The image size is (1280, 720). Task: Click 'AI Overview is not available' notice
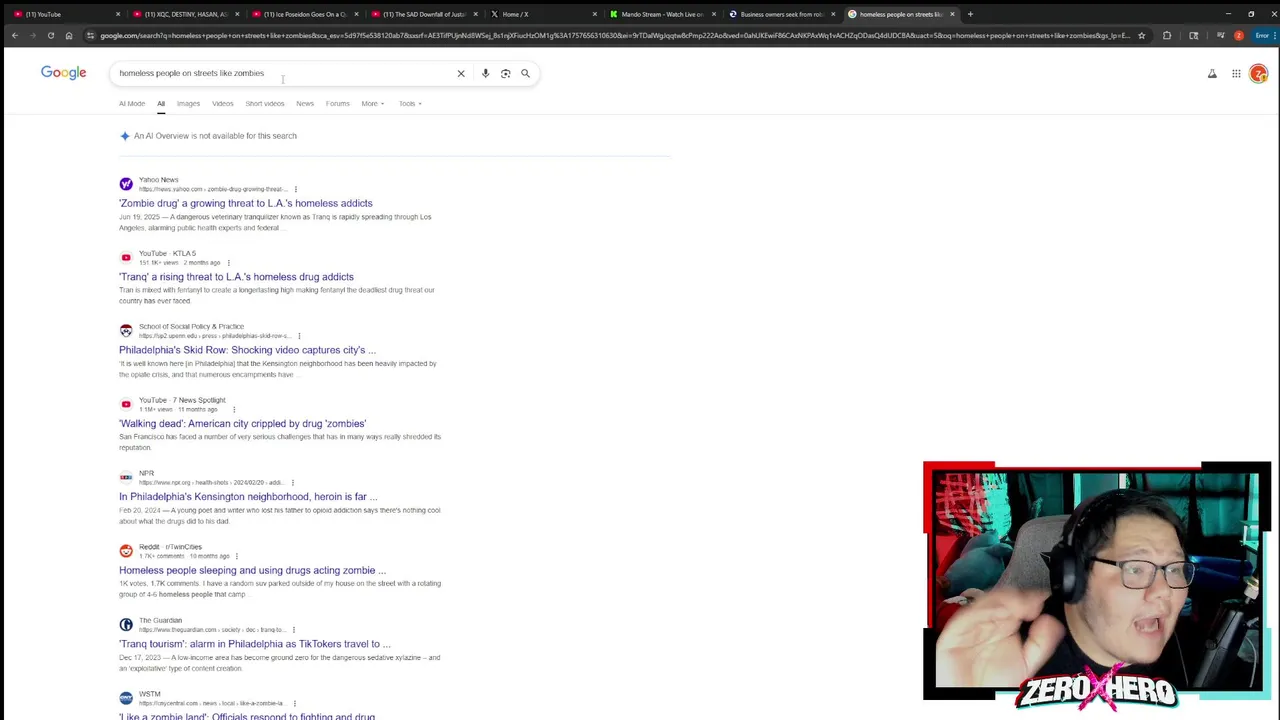(x=215, y=136)
